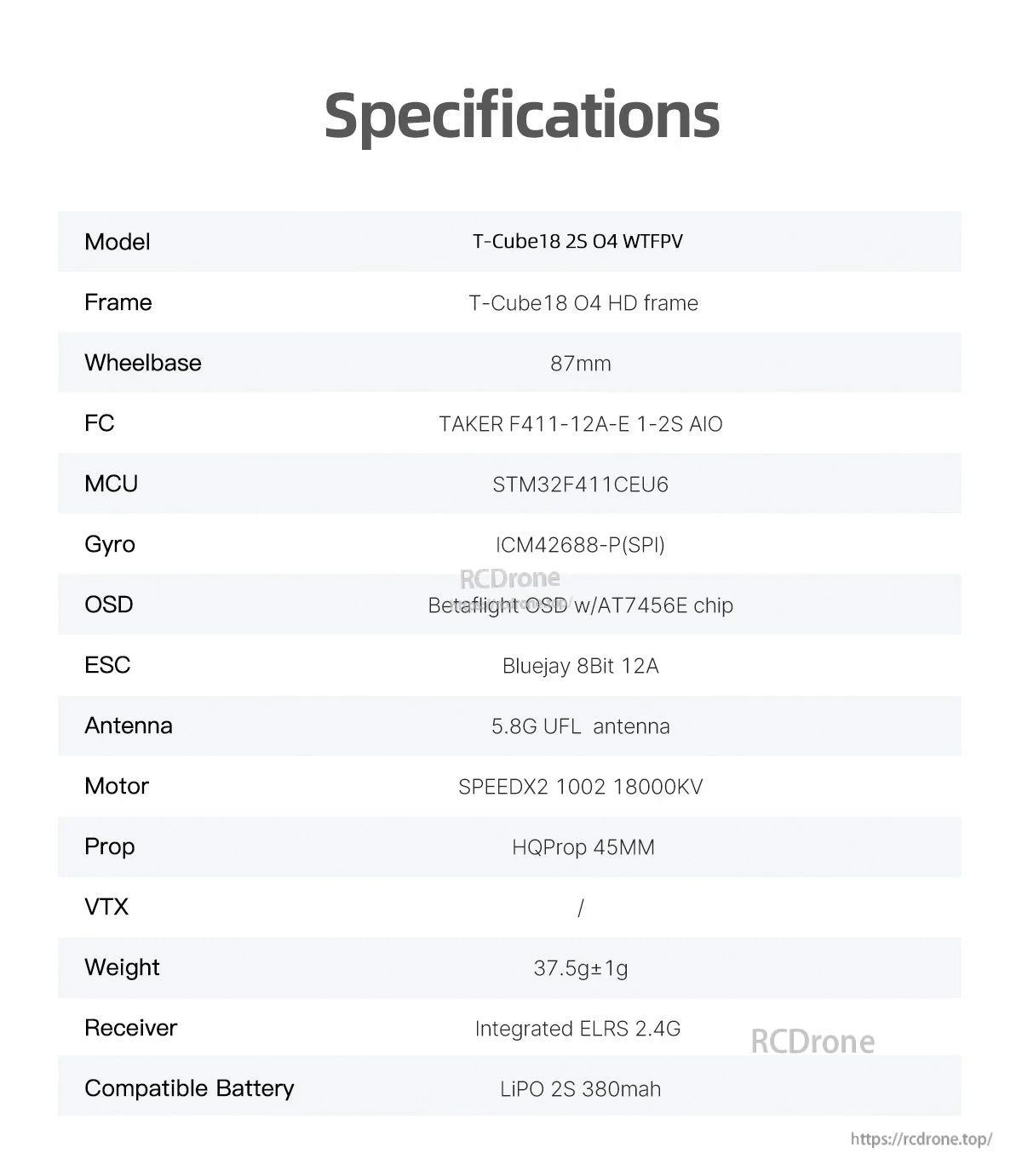
Task: Click the rcdrone.top URL link
Action: coord(922,1139)
